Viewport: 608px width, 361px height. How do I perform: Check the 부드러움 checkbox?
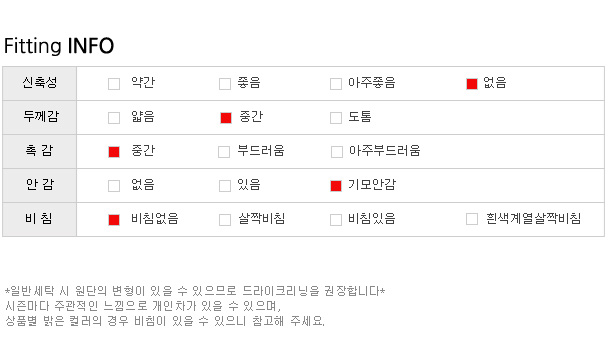click(224, 152)
